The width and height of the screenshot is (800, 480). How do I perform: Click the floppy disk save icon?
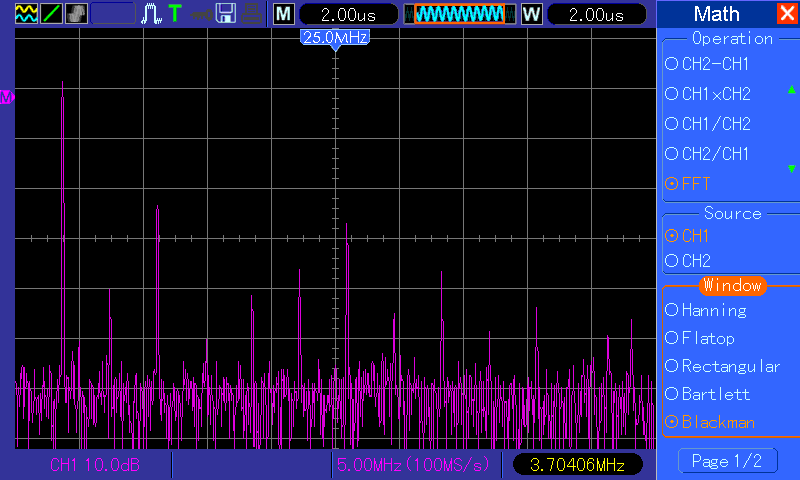(x=226, y=13)
